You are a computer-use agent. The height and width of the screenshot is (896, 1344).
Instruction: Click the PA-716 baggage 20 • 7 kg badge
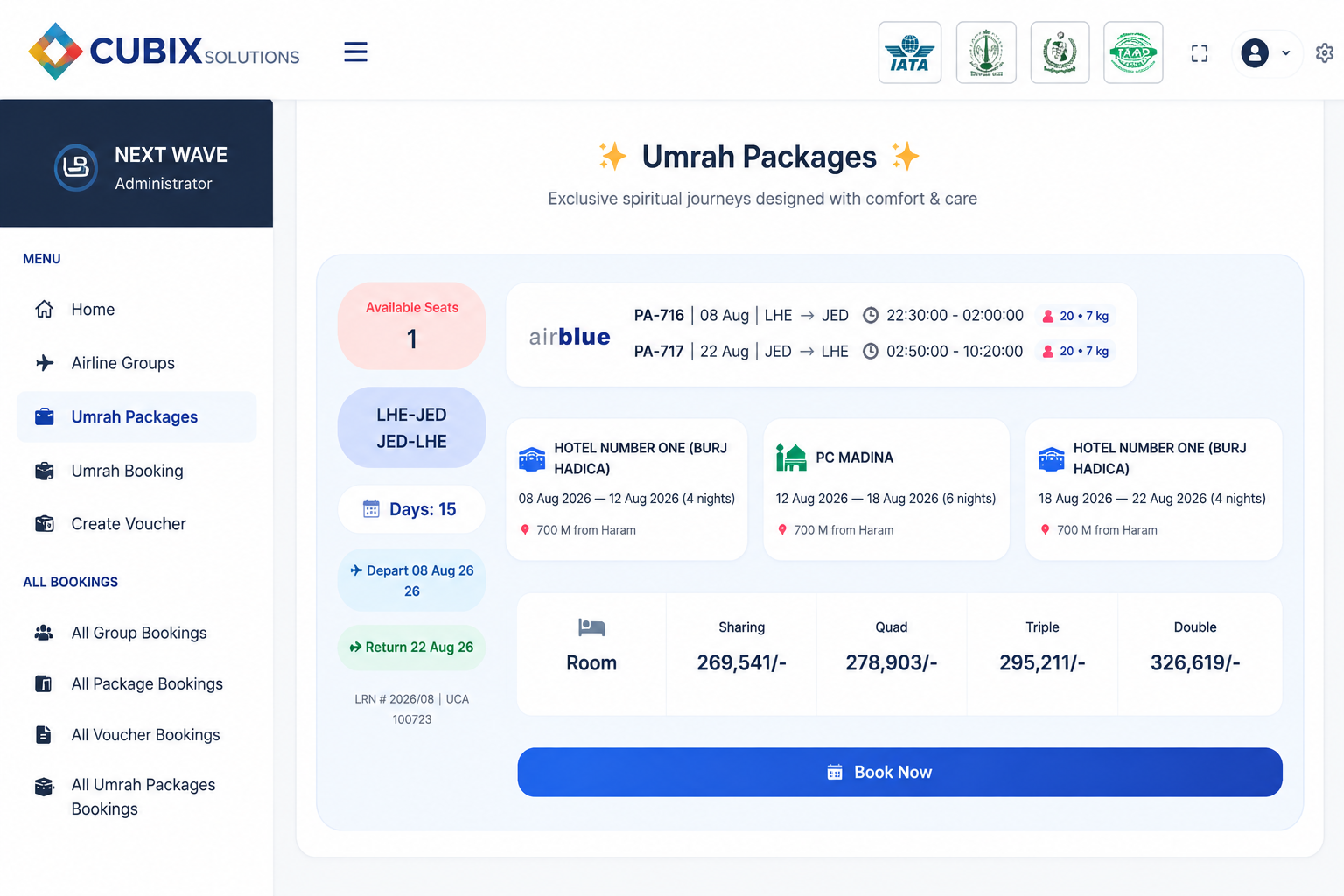coord(1075,316)
